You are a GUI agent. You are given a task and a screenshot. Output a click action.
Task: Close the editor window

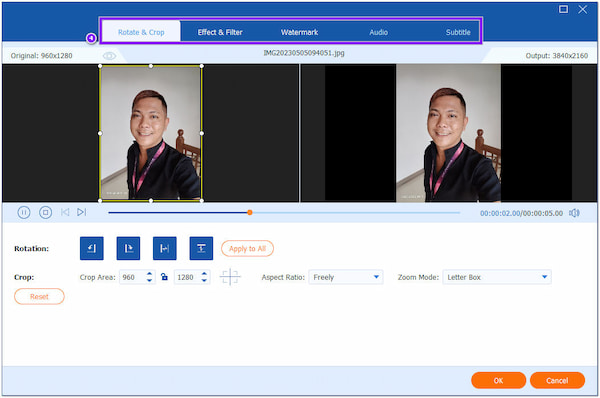(582, 9)
